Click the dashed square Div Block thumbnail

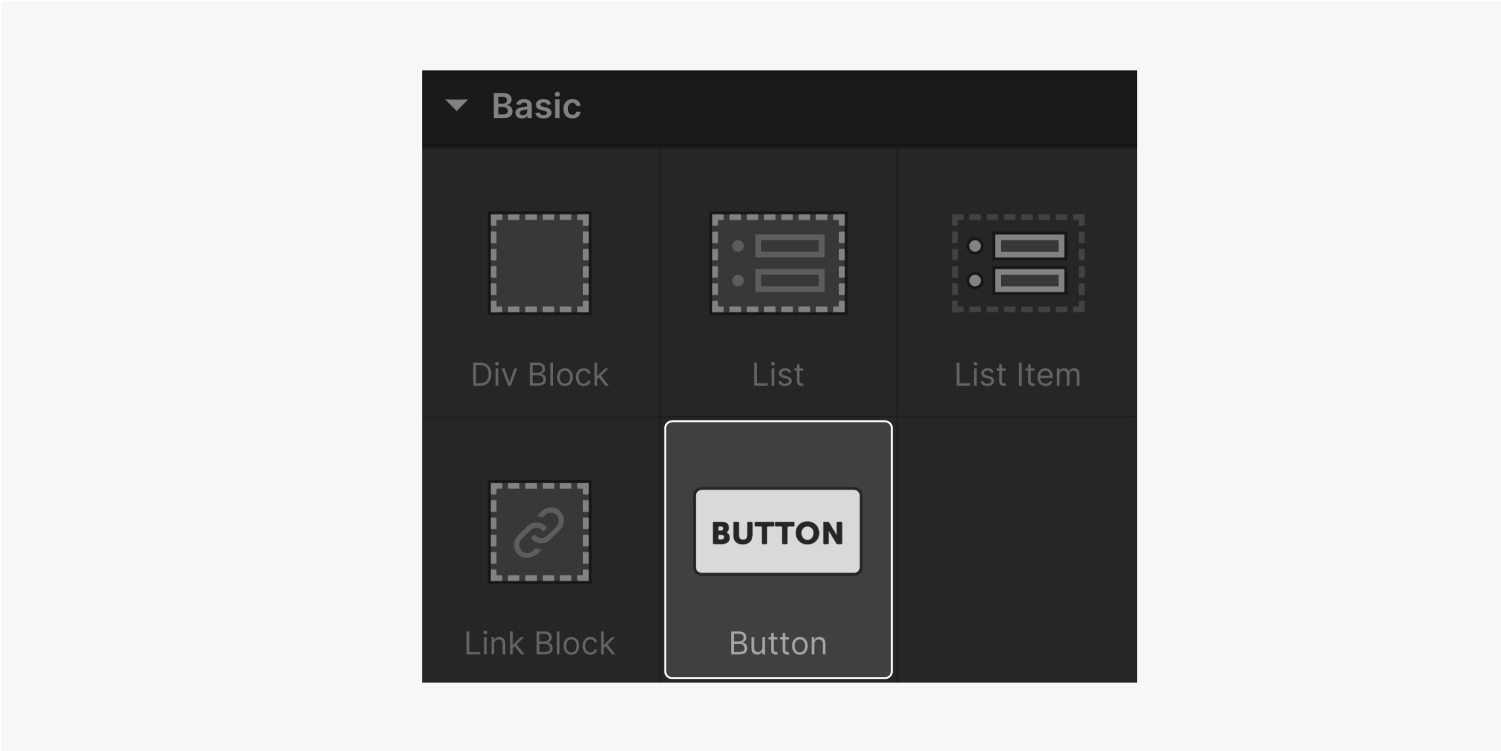[x=539, y=263]
